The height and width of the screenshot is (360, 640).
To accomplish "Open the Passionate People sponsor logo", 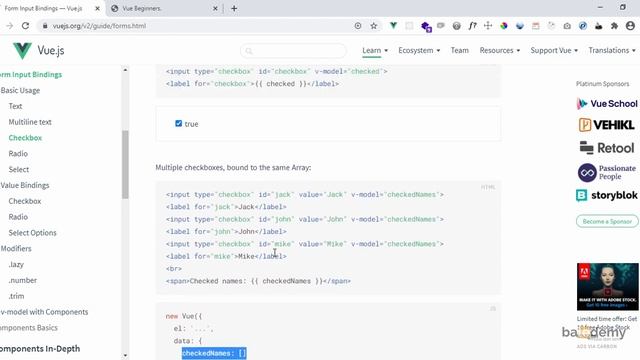I will click(607, 172).
